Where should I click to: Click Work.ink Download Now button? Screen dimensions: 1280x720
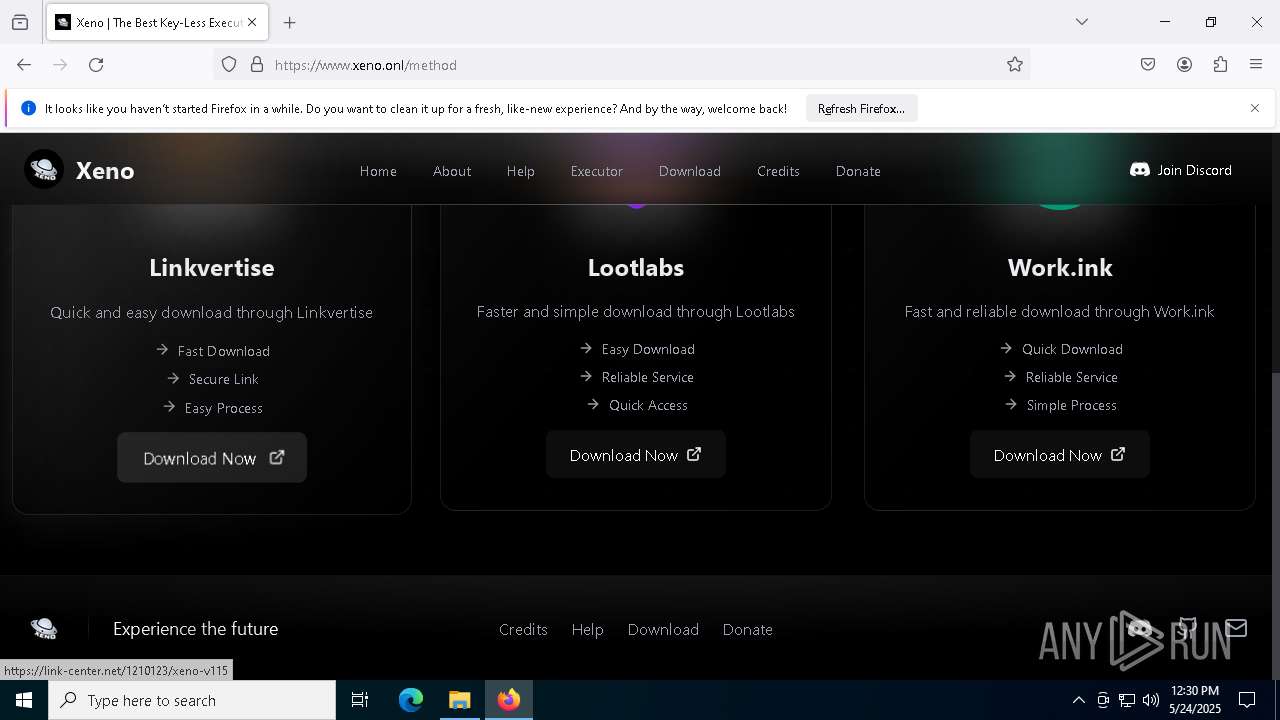1060,455
